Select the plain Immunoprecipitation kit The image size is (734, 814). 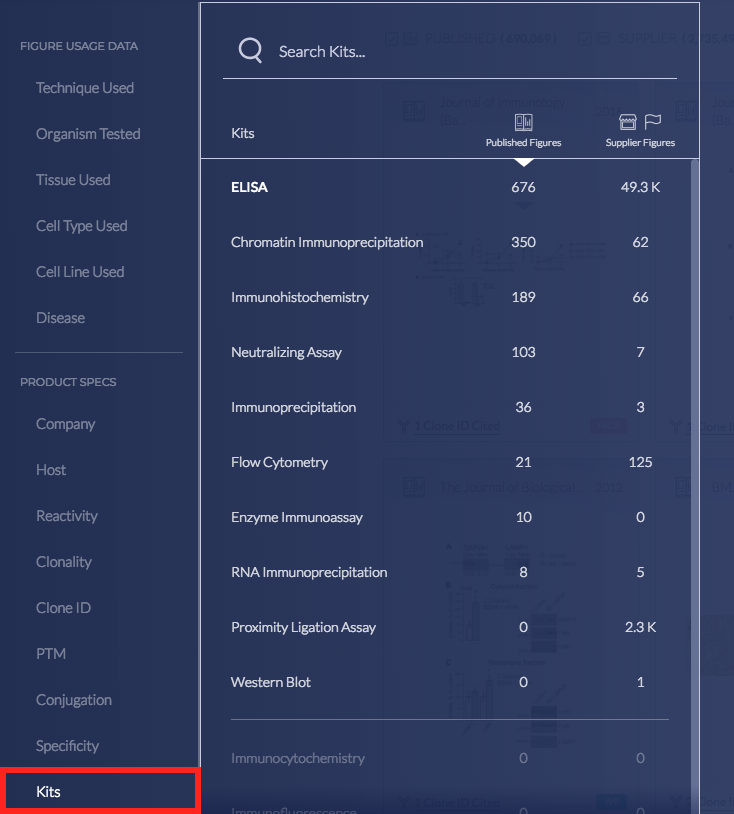point(450,407)
